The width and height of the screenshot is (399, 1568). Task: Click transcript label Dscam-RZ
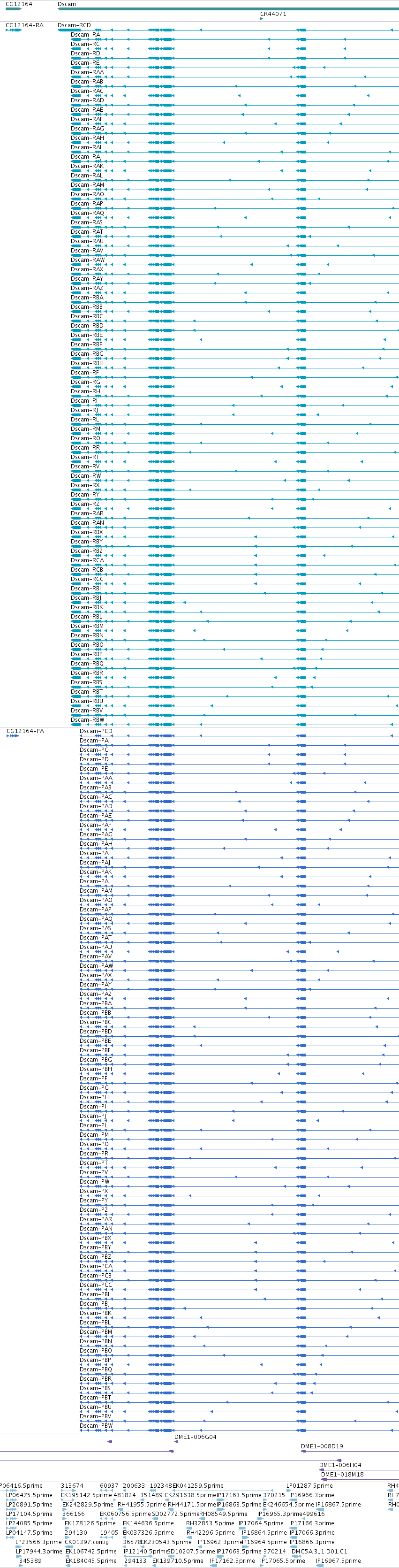tap(85, 504)
